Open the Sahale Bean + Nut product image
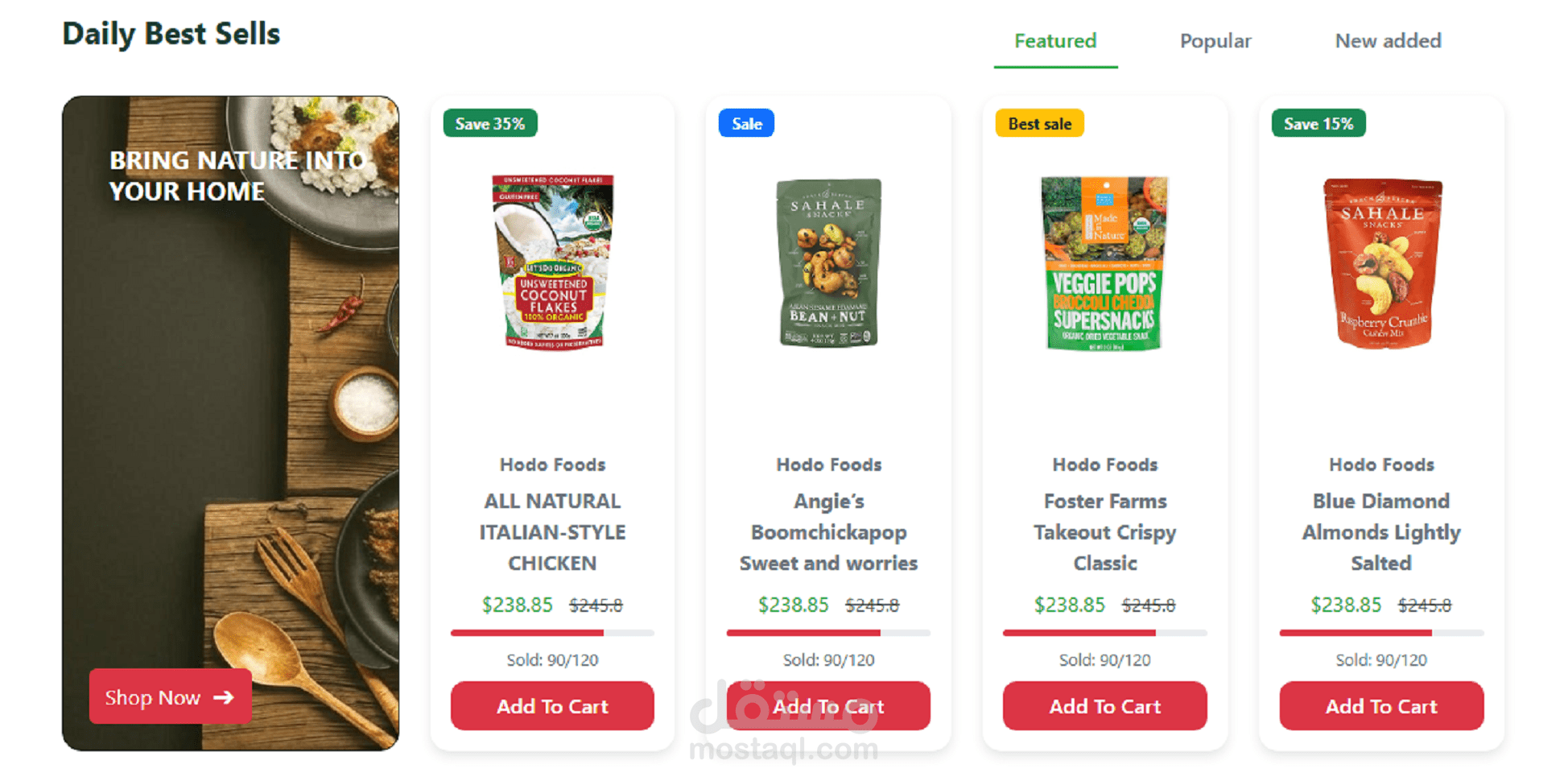 (x=828, y=262)
